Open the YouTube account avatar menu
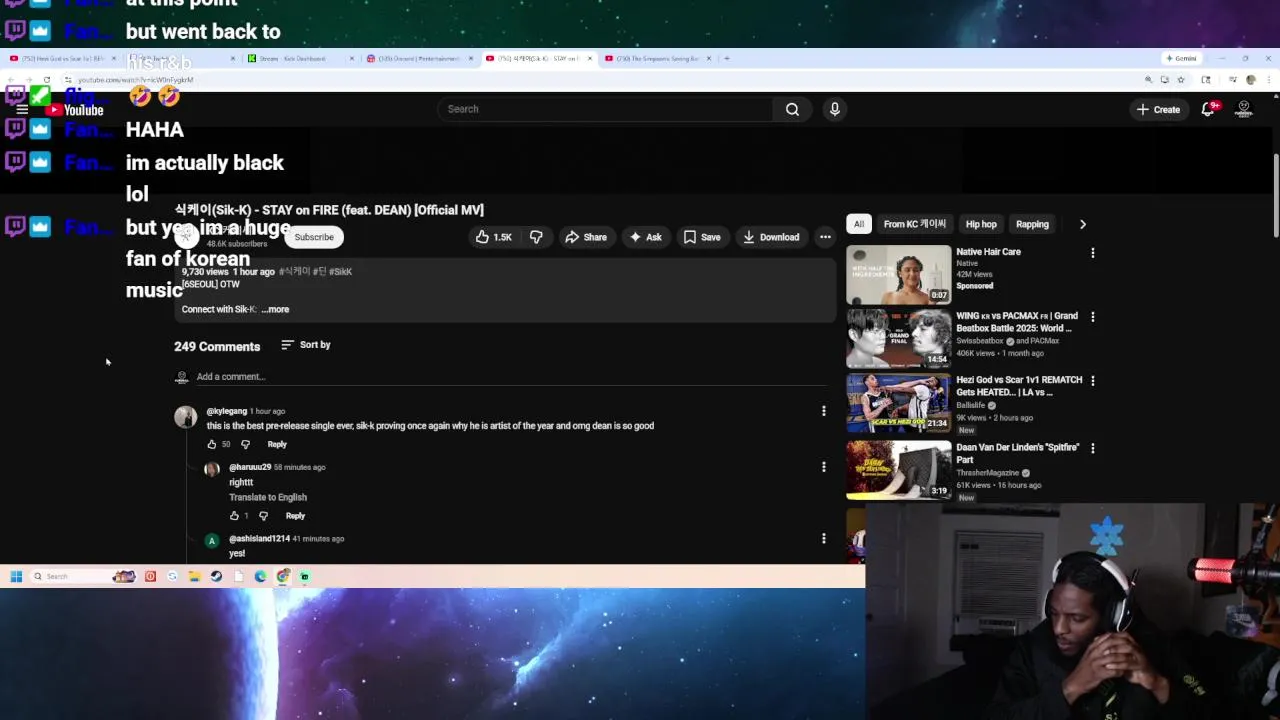The image size is (1280, 720). (1244, 109)
